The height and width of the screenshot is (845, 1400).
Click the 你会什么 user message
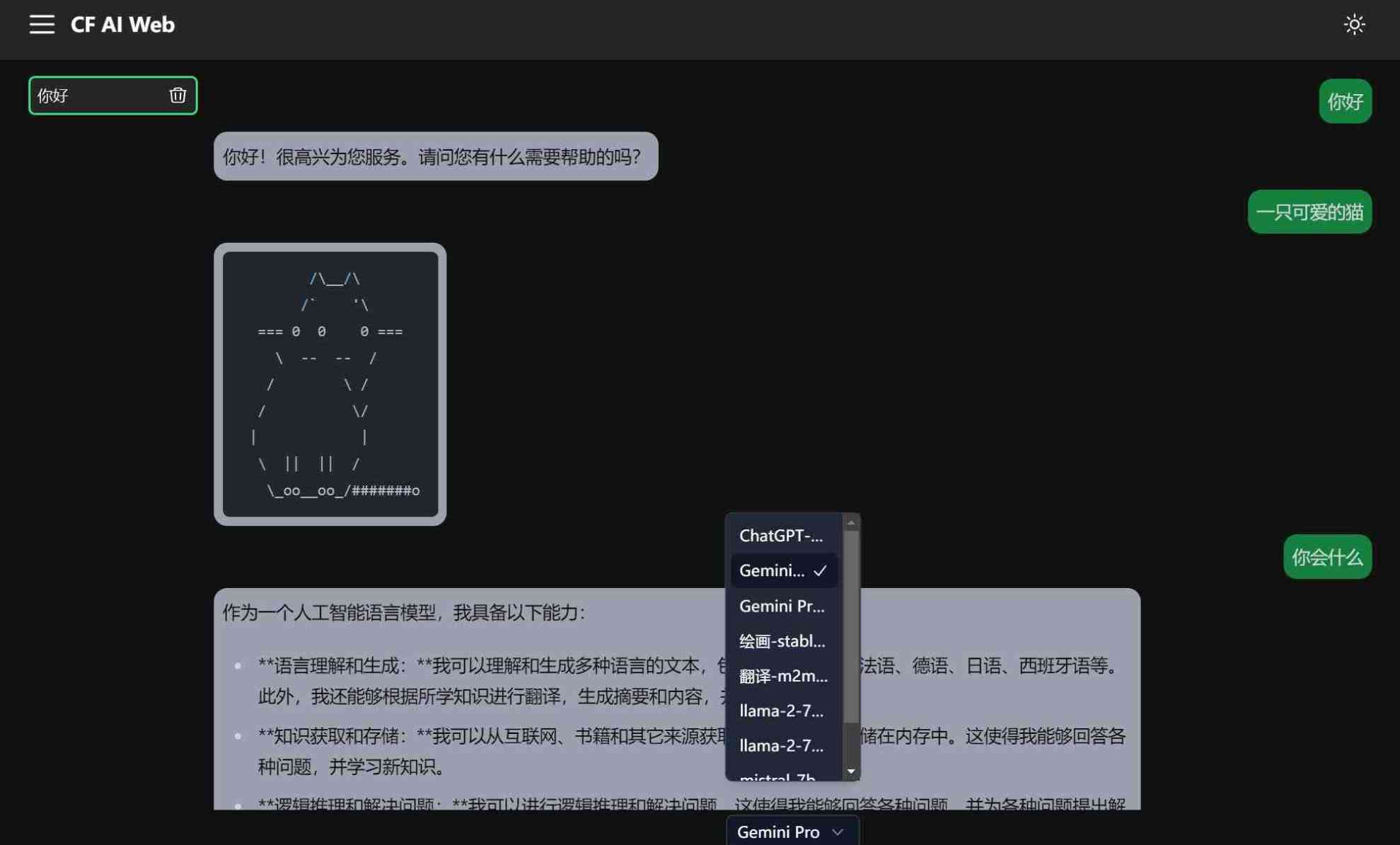(1327, 557)
